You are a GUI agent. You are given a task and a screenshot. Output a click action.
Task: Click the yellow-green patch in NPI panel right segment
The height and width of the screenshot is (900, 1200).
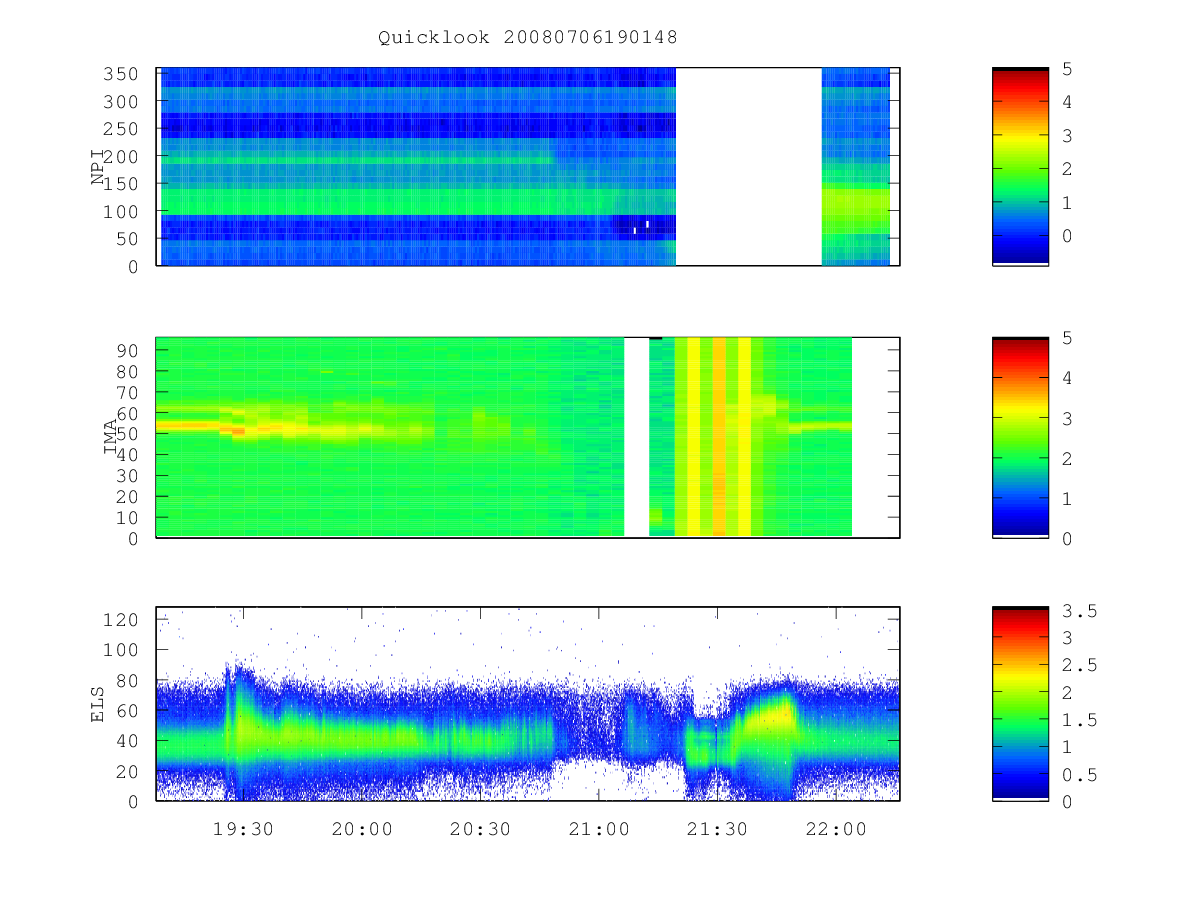tap(855, 212)
